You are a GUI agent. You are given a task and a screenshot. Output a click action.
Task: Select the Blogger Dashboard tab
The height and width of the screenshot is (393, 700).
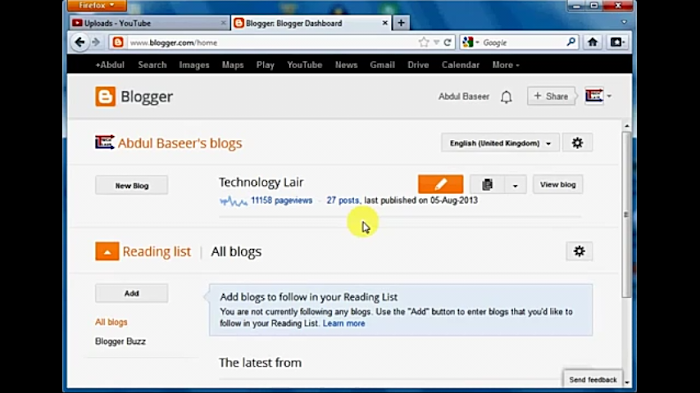click(311, 23)
